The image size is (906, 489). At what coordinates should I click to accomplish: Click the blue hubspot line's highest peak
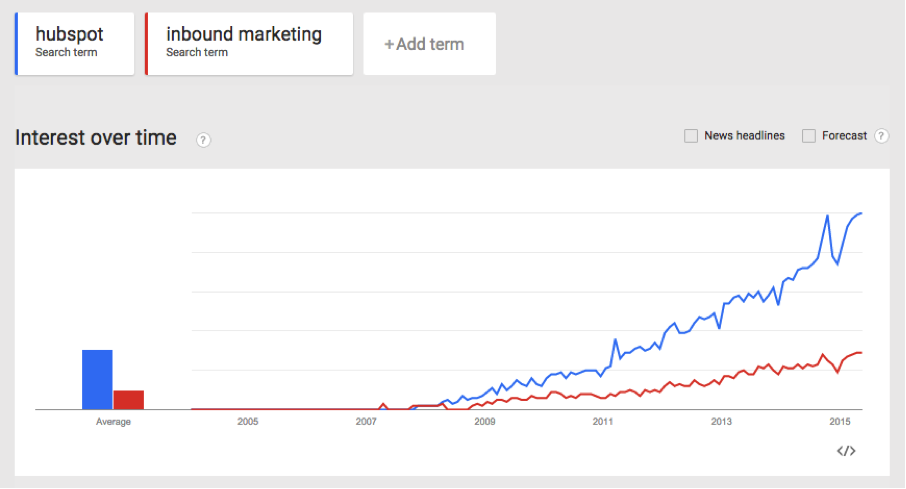pyautogui.click(x=861, y=213)
